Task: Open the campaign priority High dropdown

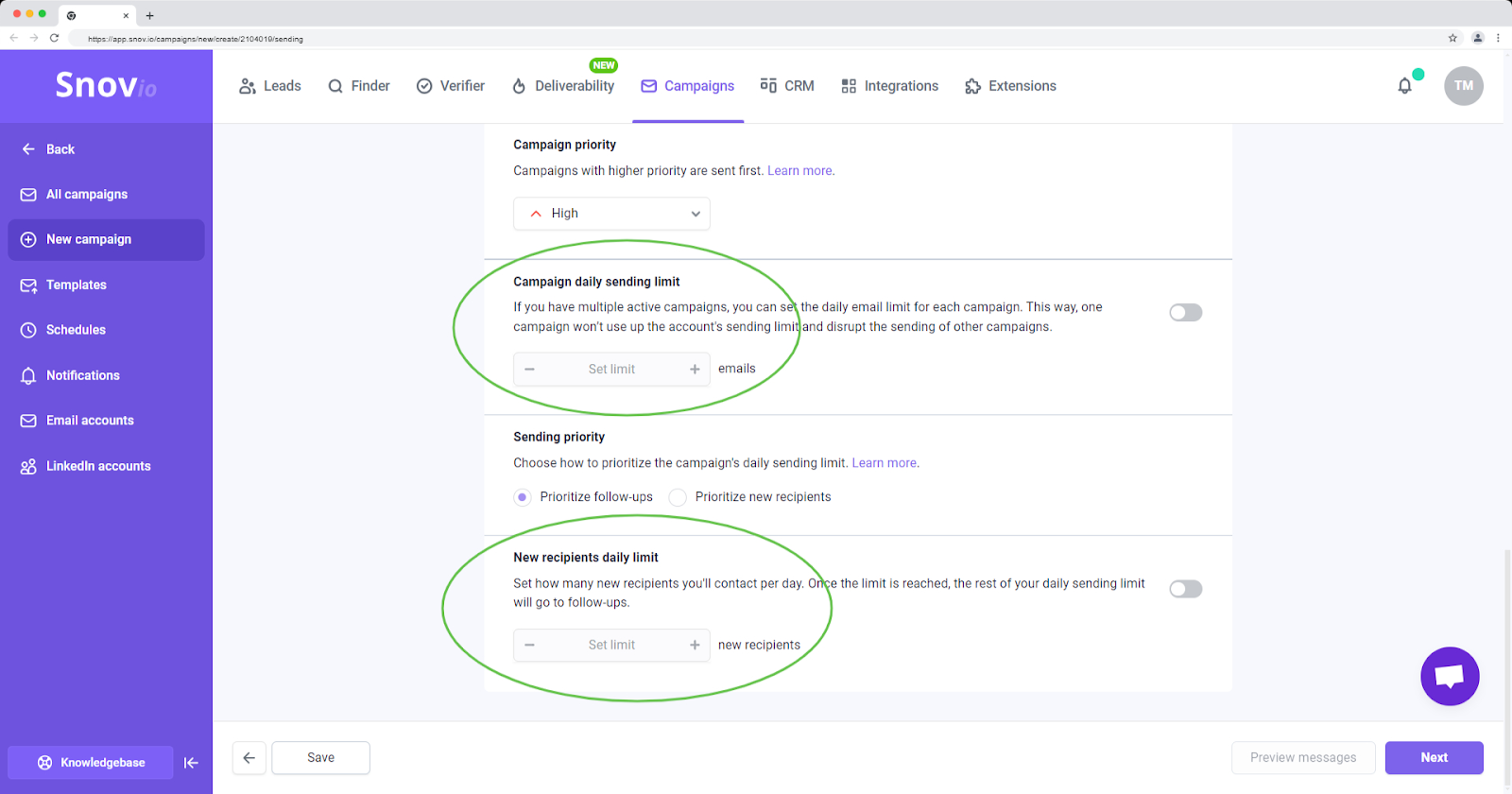Action: 611,214
